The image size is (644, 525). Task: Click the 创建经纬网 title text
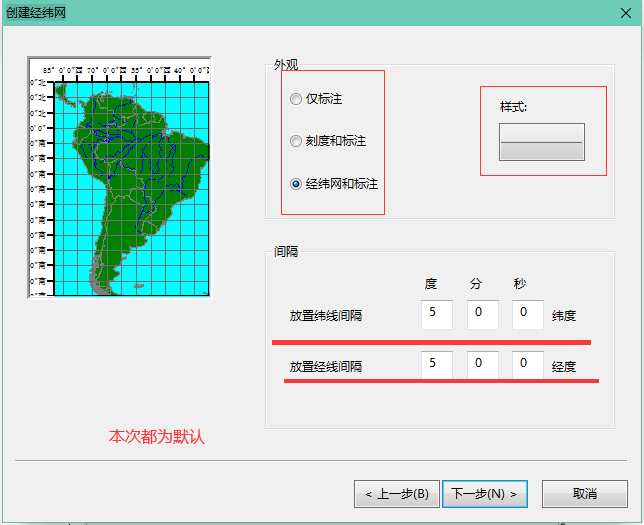(x=36, y=13)
